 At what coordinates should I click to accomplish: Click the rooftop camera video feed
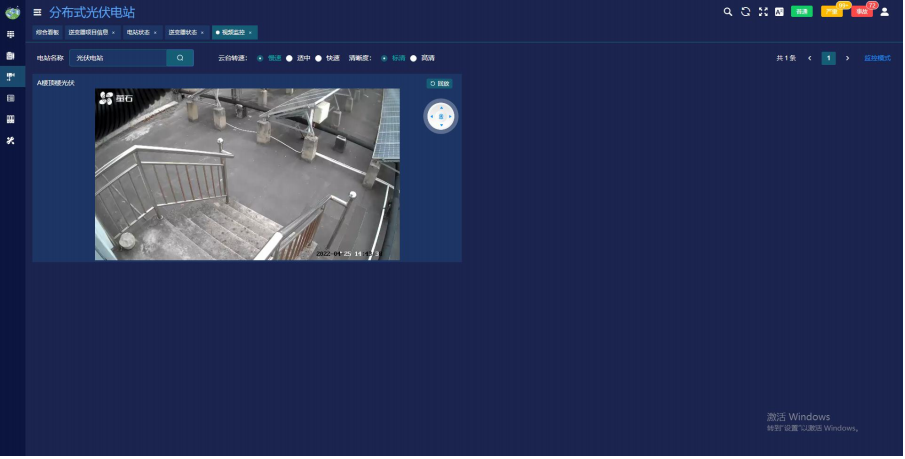[x=247, y=174]
